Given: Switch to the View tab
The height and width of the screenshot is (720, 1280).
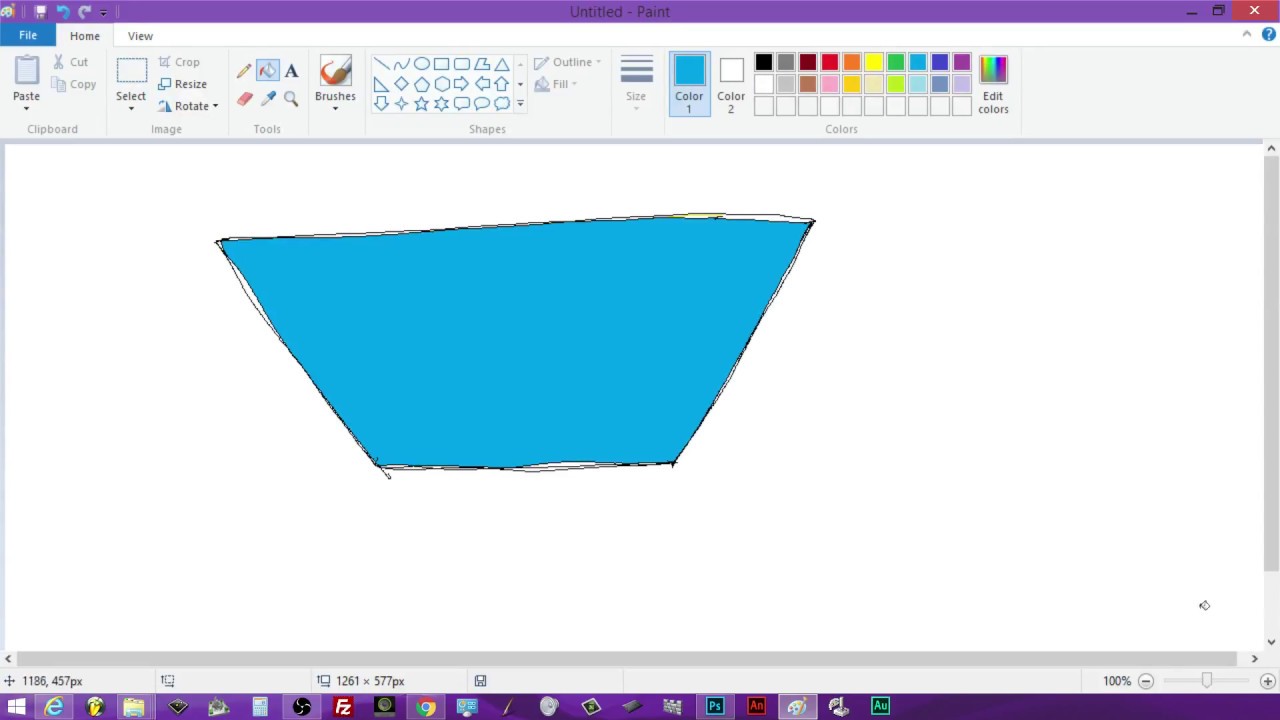Looking at the screenshot, I should (x=140, y=35).
